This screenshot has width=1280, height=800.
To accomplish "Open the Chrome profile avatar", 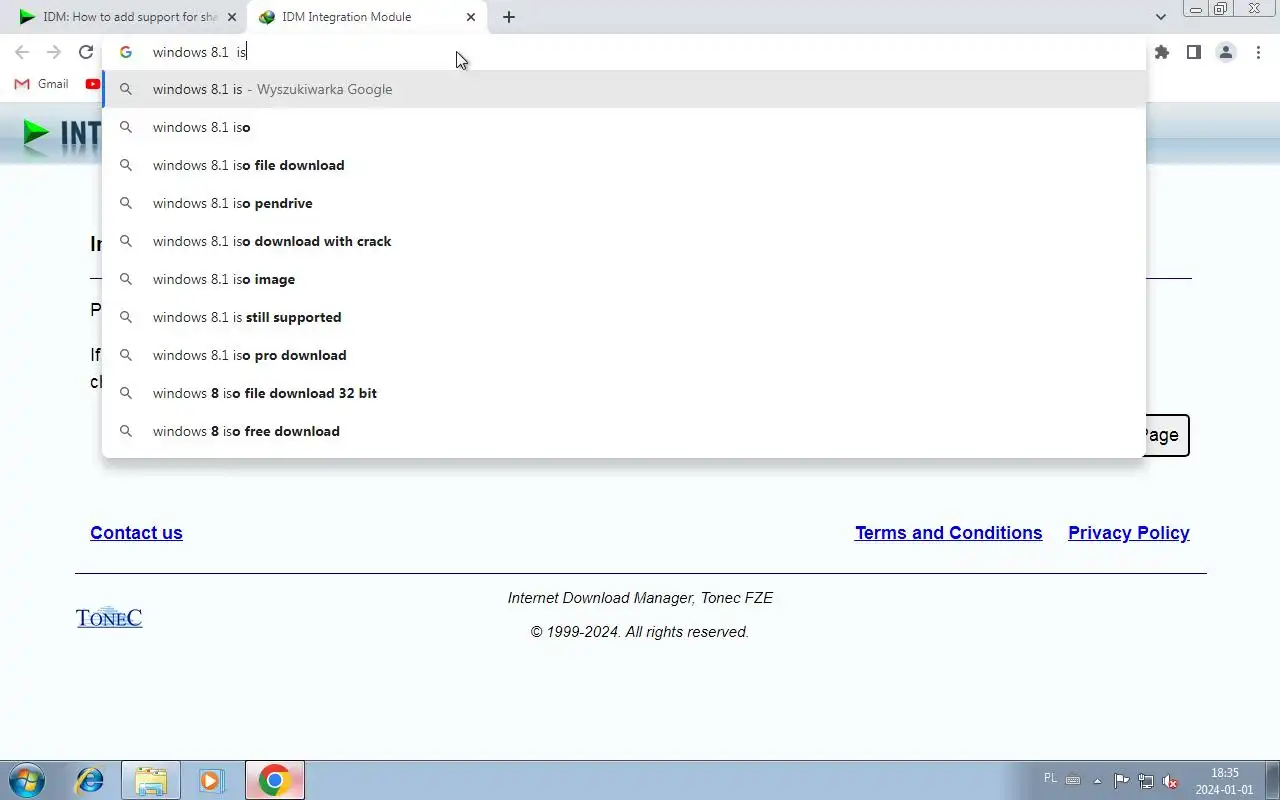I will [x=1226, y=52].
